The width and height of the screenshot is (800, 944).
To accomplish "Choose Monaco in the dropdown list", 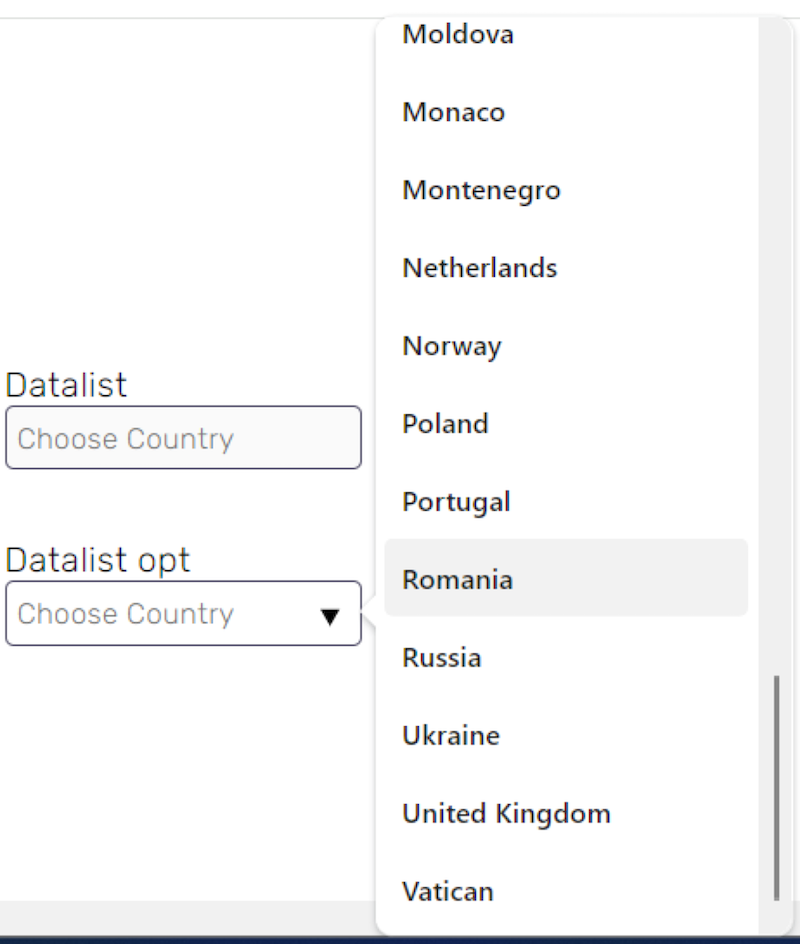I will pos(566,112).
